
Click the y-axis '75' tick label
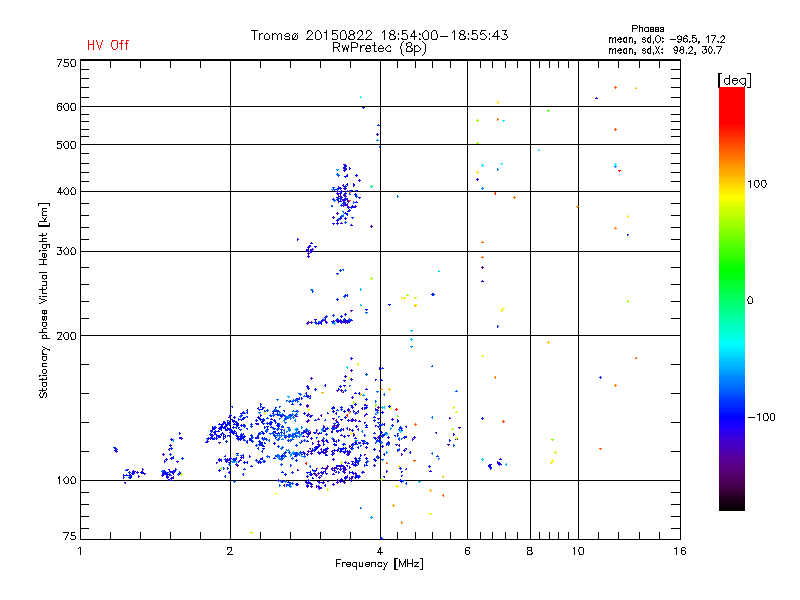[x=70, y=536]
